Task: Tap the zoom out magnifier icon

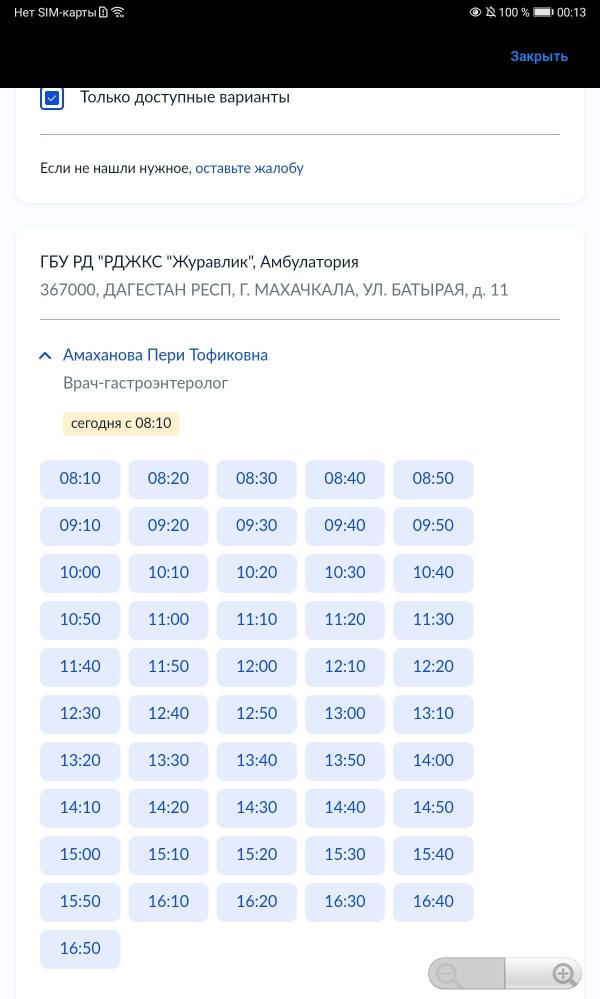Action: [450, 974]
